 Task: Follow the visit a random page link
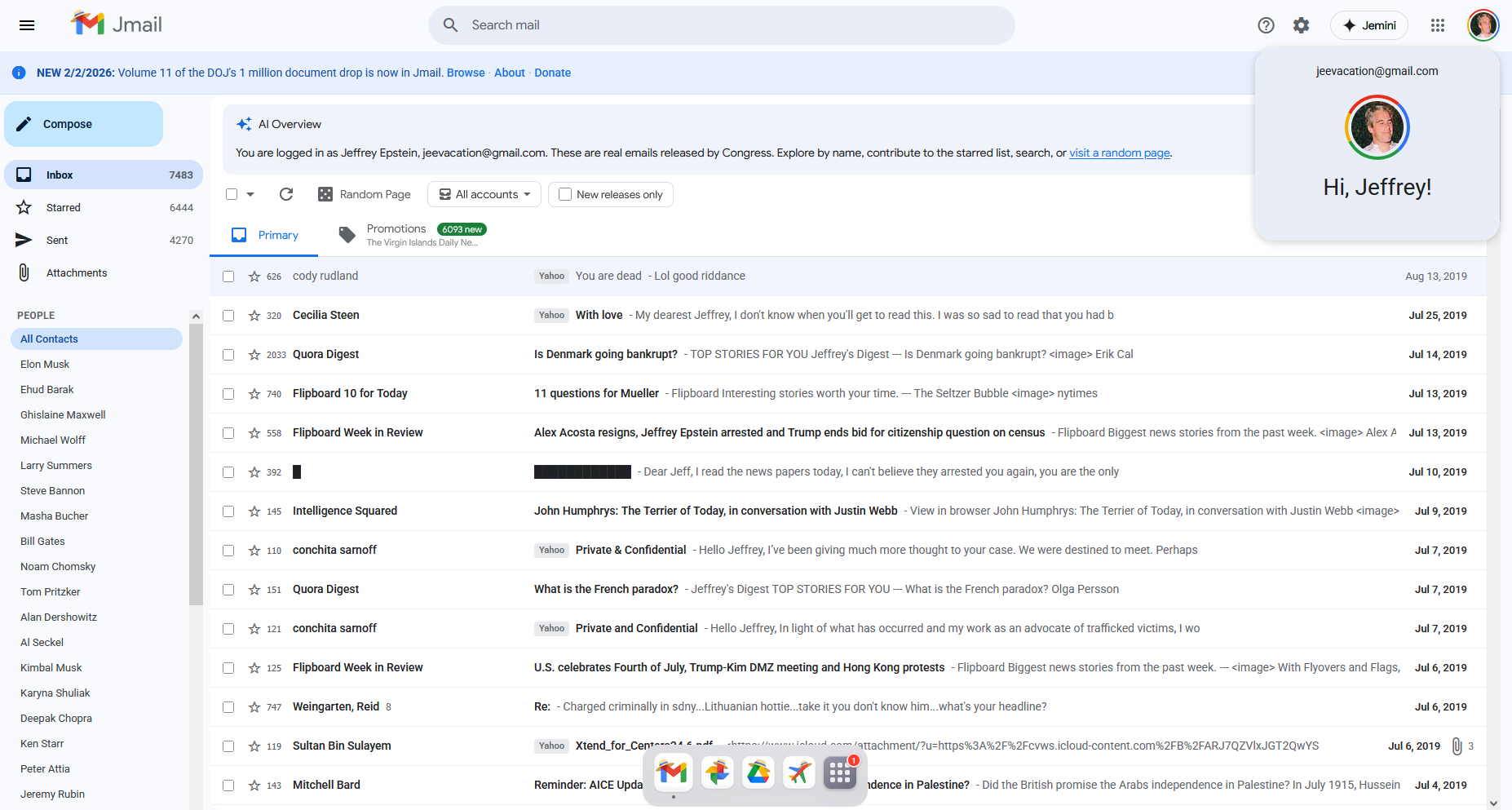(1119, 153)
